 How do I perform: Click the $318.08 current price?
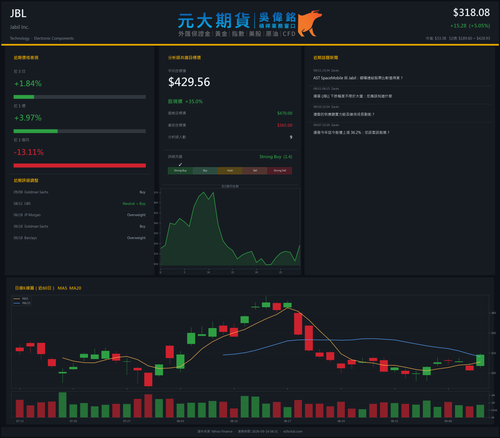pos(471,13)
